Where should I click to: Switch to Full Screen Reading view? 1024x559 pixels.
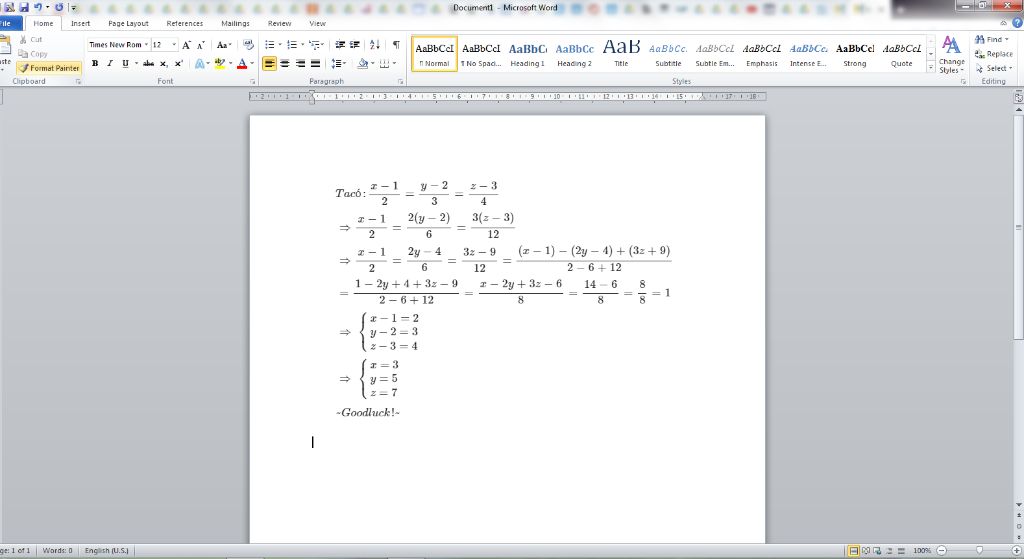[865, 551]
